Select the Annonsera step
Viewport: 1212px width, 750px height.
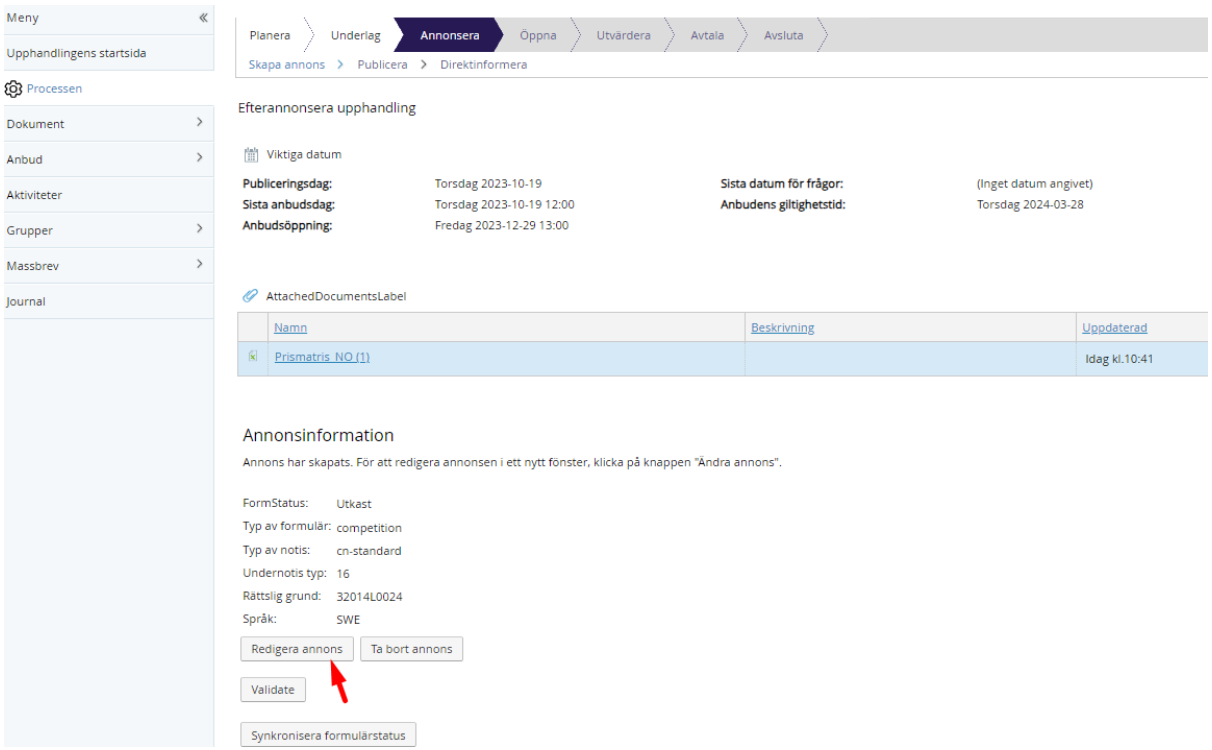449,35
